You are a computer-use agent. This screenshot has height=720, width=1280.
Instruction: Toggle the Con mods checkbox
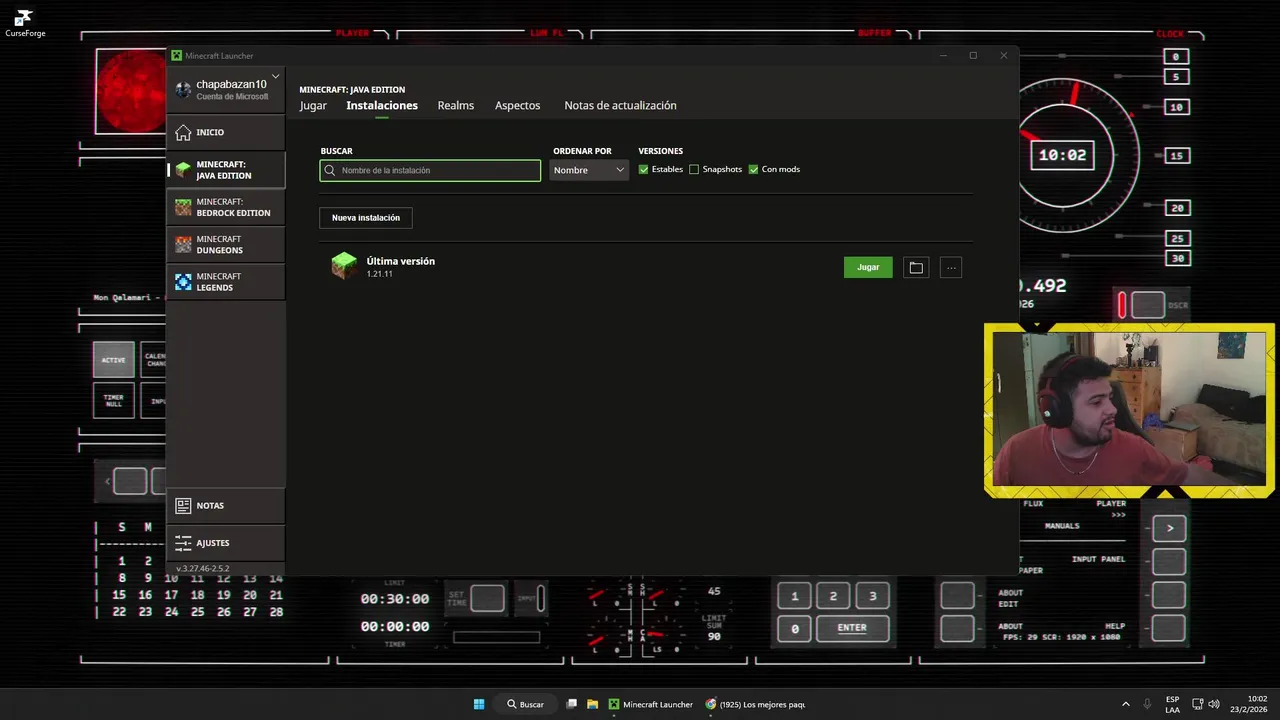tap(753, 169)
